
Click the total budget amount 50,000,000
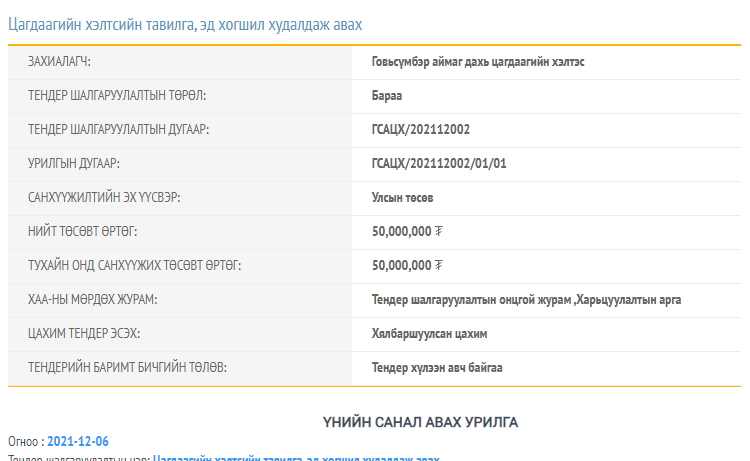[x=401, y=232]
